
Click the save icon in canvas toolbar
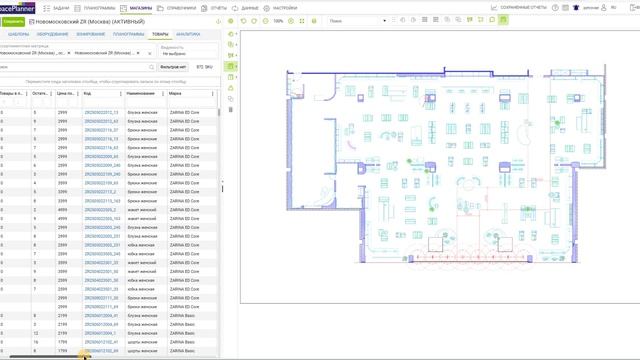tap(314, 21)
